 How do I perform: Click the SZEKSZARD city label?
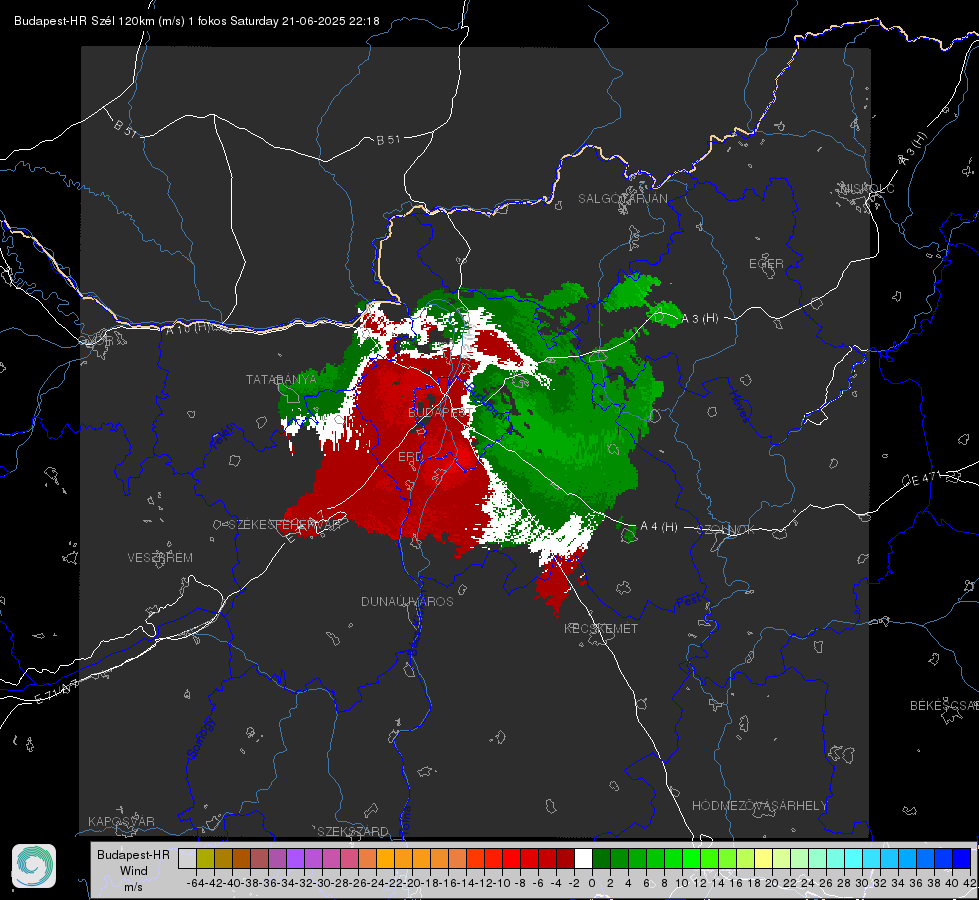(353, 832)
